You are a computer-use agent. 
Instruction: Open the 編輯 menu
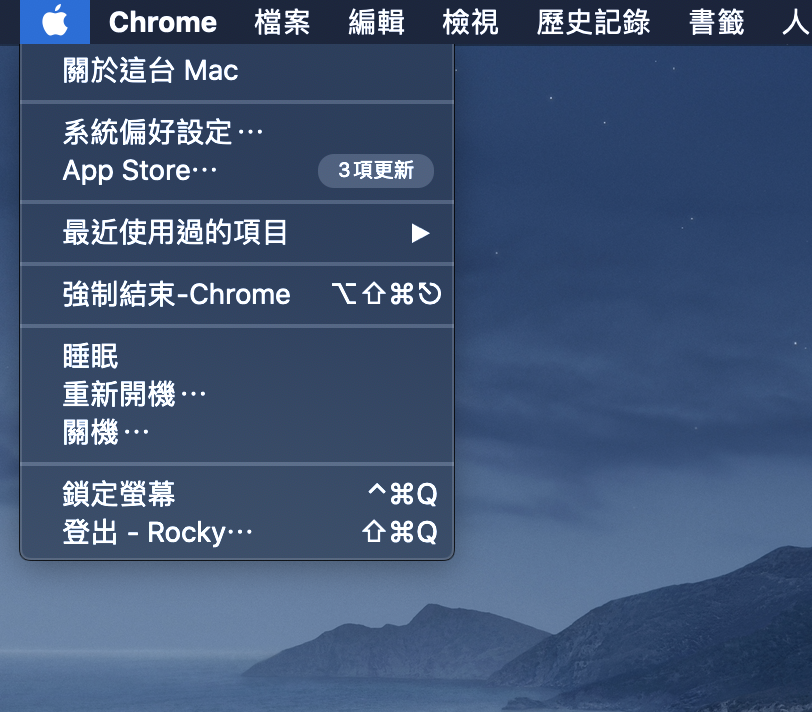tap(376, 21)
